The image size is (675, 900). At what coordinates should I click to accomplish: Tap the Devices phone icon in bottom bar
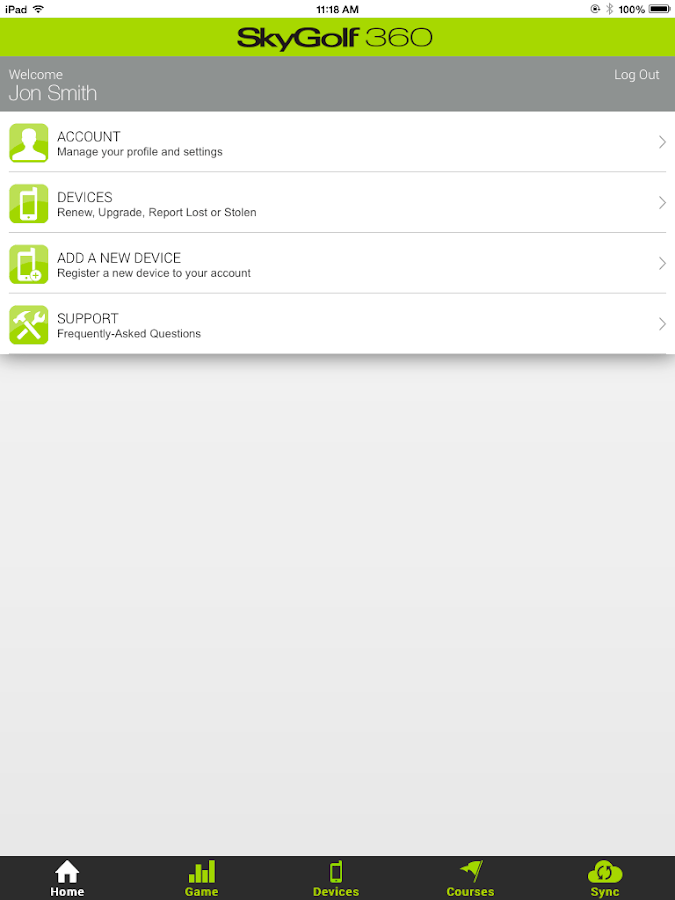[x=336, y=871]
